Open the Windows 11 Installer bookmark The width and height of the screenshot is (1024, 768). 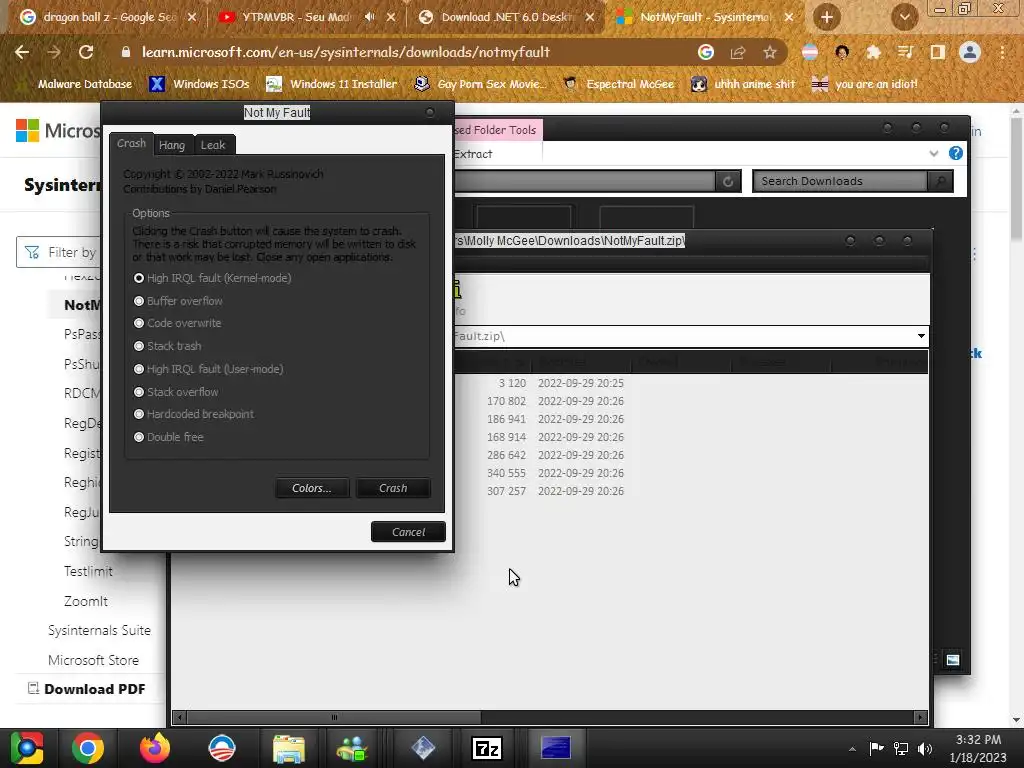pyautogui.click(x=332, y=84)
